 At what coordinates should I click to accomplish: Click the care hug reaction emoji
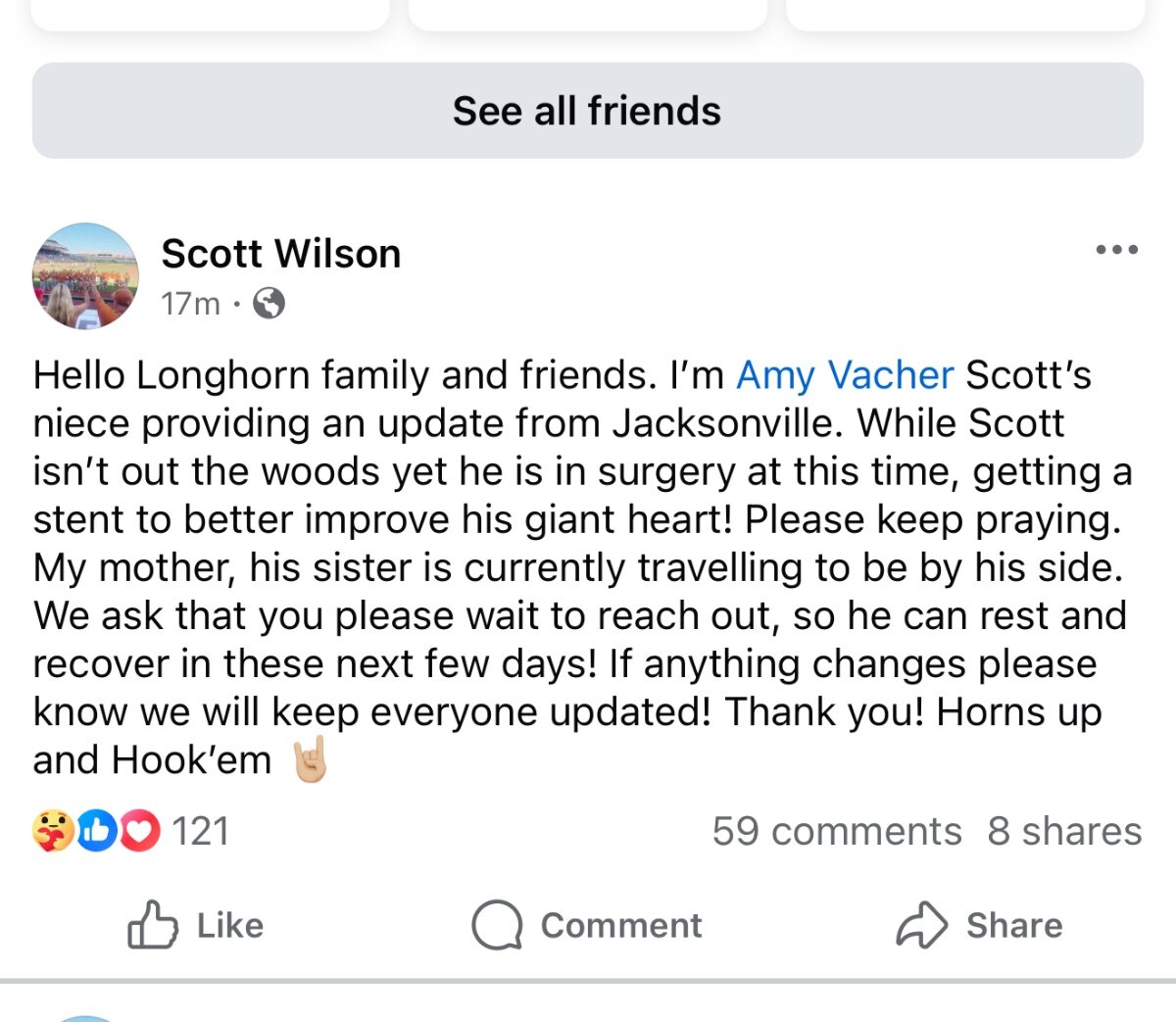[53, 831]
